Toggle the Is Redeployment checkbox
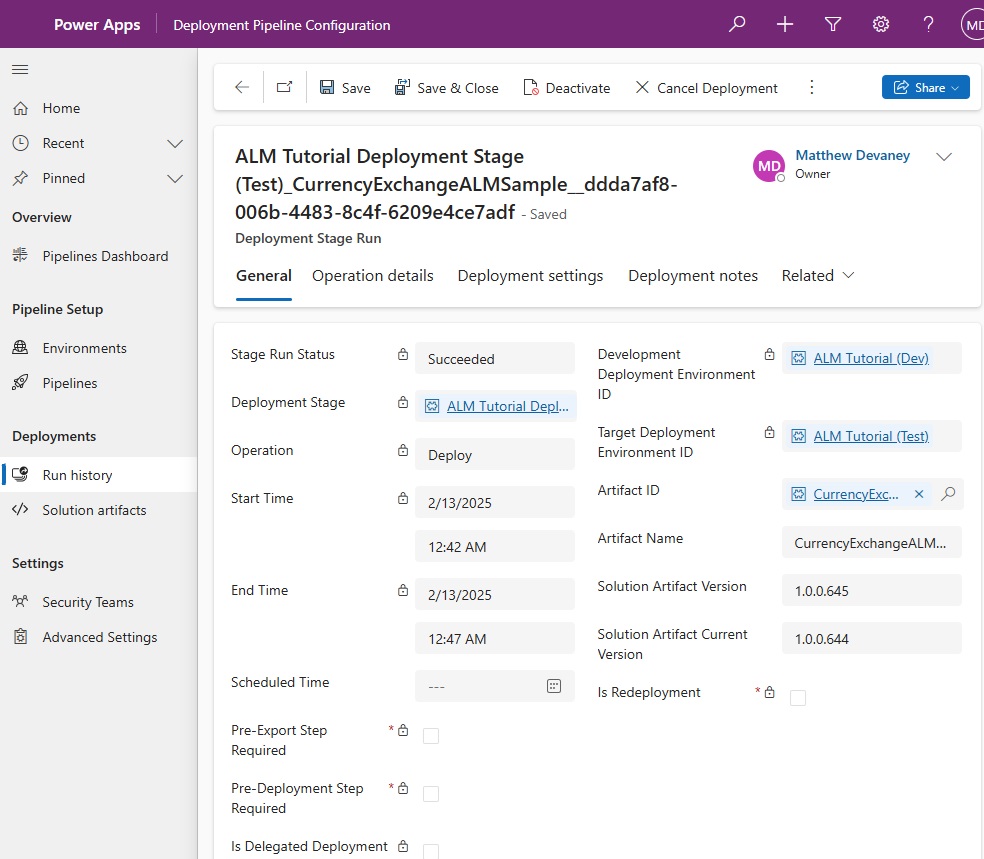Screen dimensions: 984x859 [798, 698]
